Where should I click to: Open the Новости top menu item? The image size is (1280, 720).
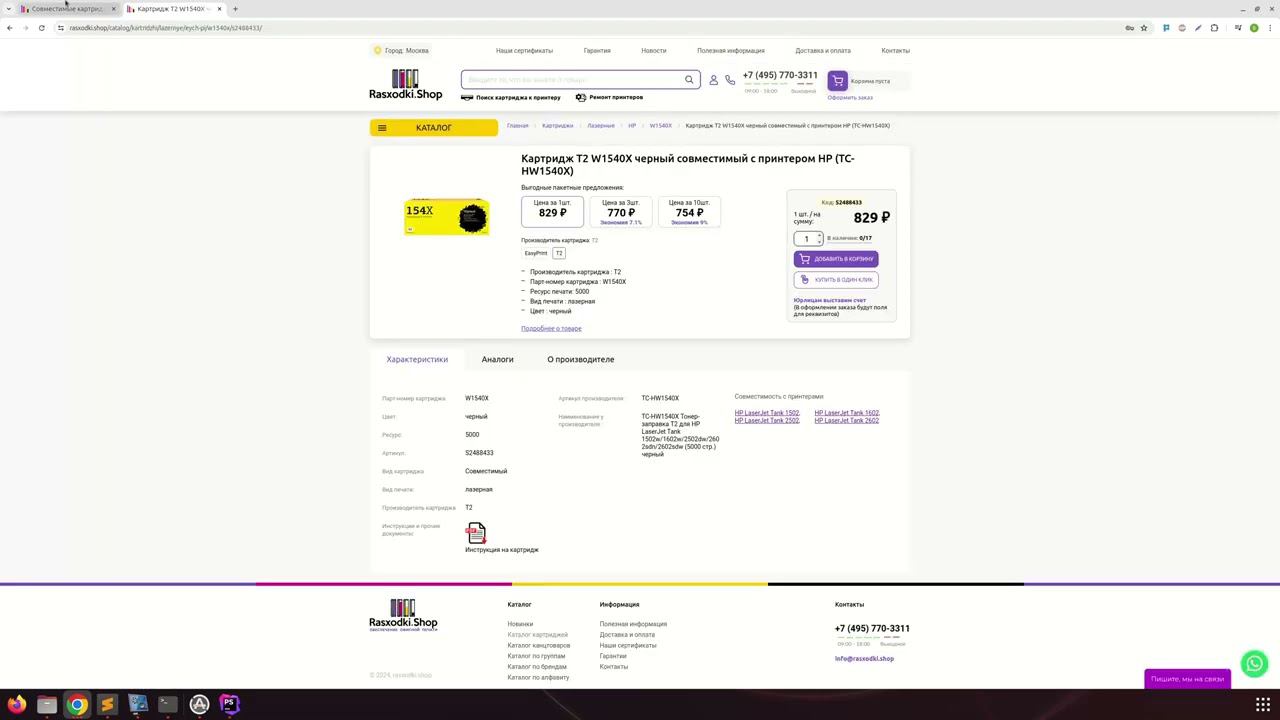click(654, 50)
